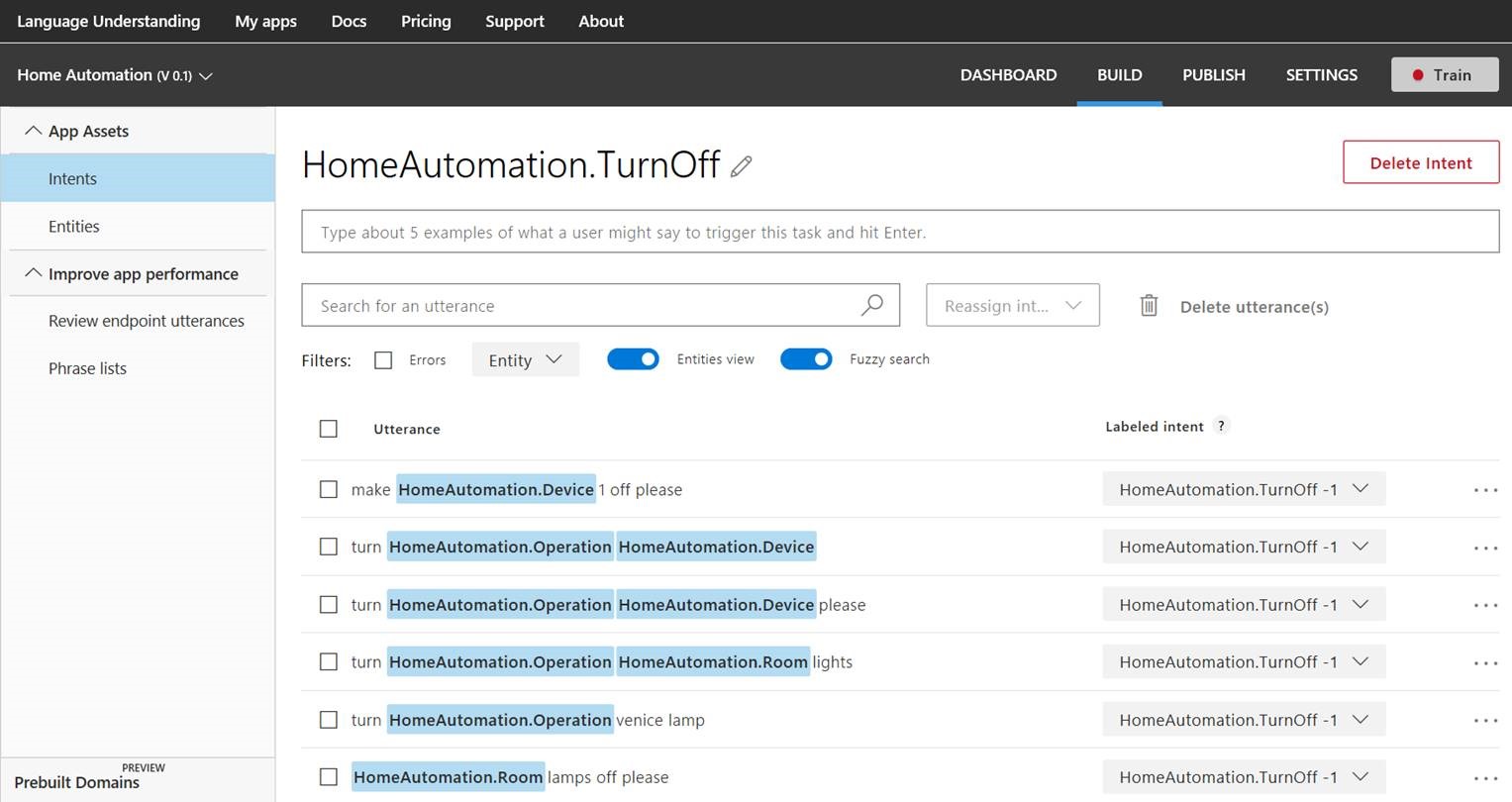Edit the intent name with pencil icon
The height and width of the screenshot is (802, 1512).
741,166
